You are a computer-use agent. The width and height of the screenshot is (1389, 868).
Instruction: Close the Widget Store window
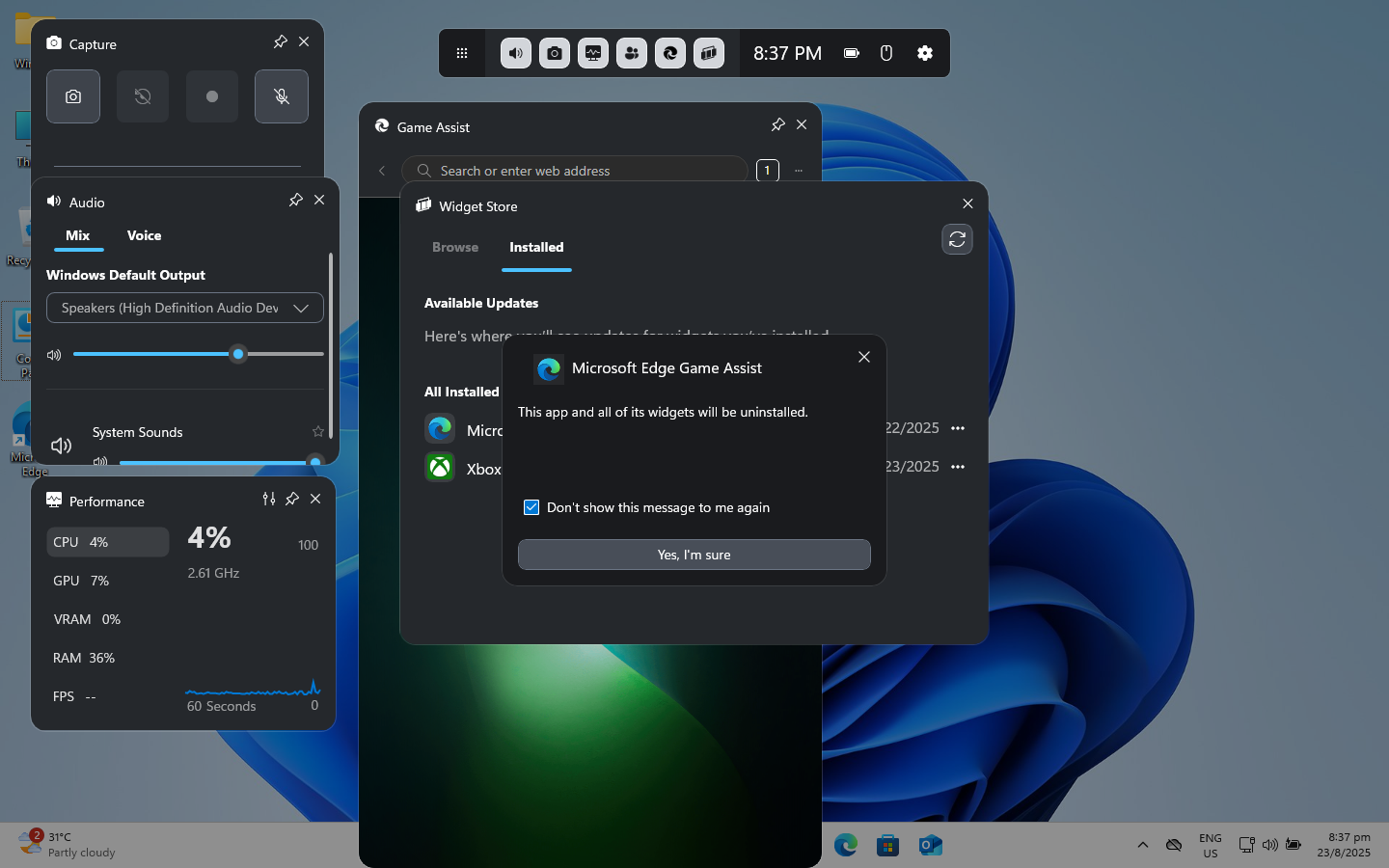[x=967, y=203]
